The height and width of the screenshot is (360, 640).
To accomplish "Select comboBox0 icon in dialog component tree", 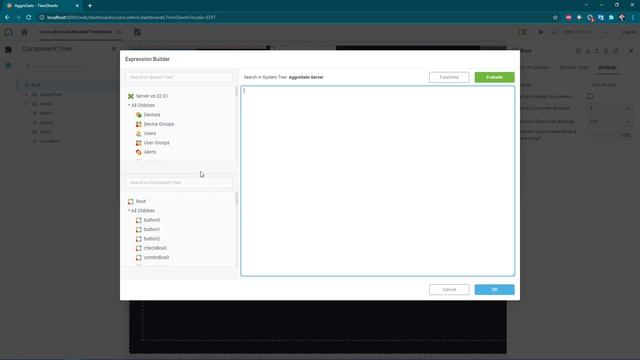I will 138,258.
